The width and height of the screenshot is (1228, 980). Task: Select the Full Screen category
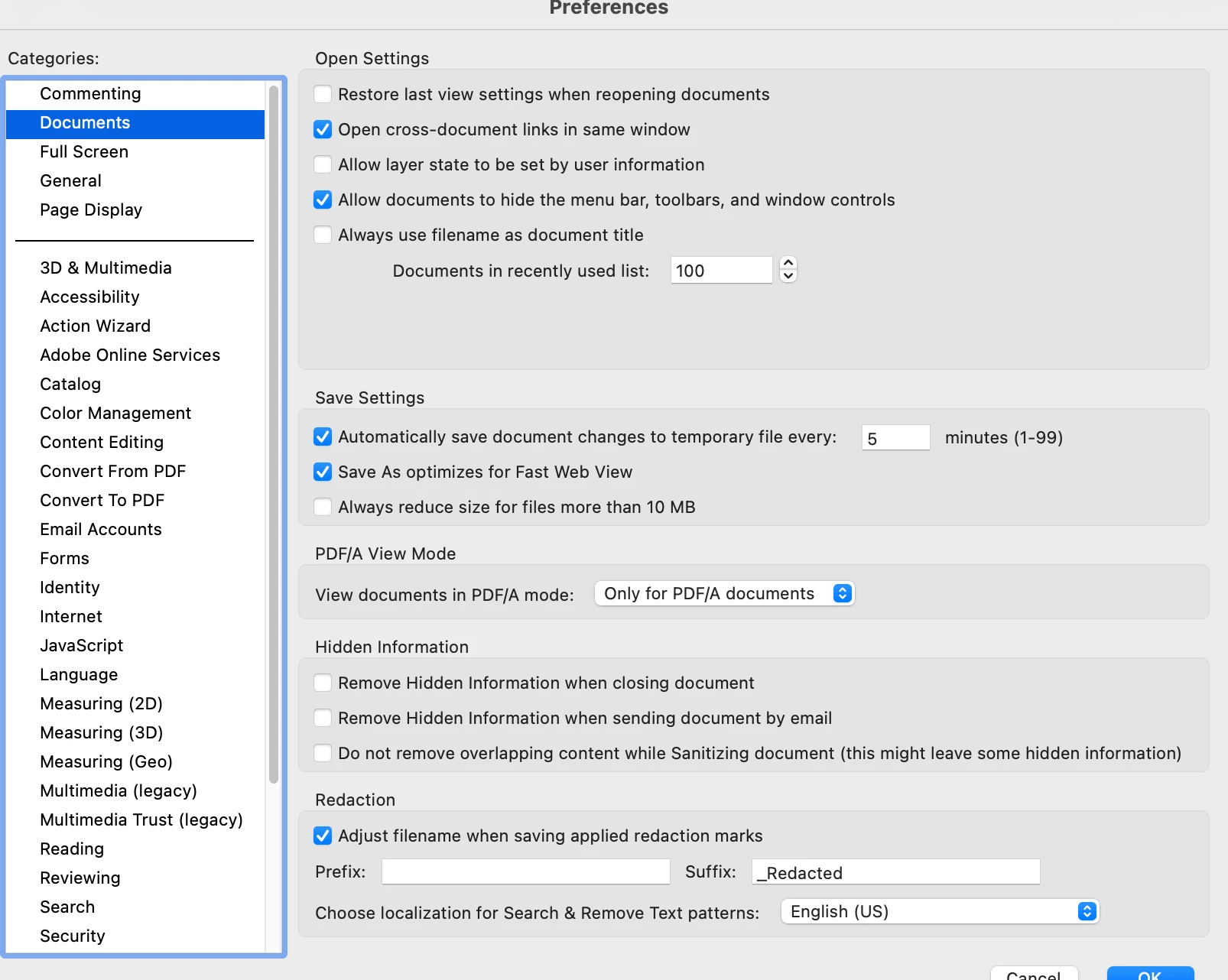click(135, 151)
